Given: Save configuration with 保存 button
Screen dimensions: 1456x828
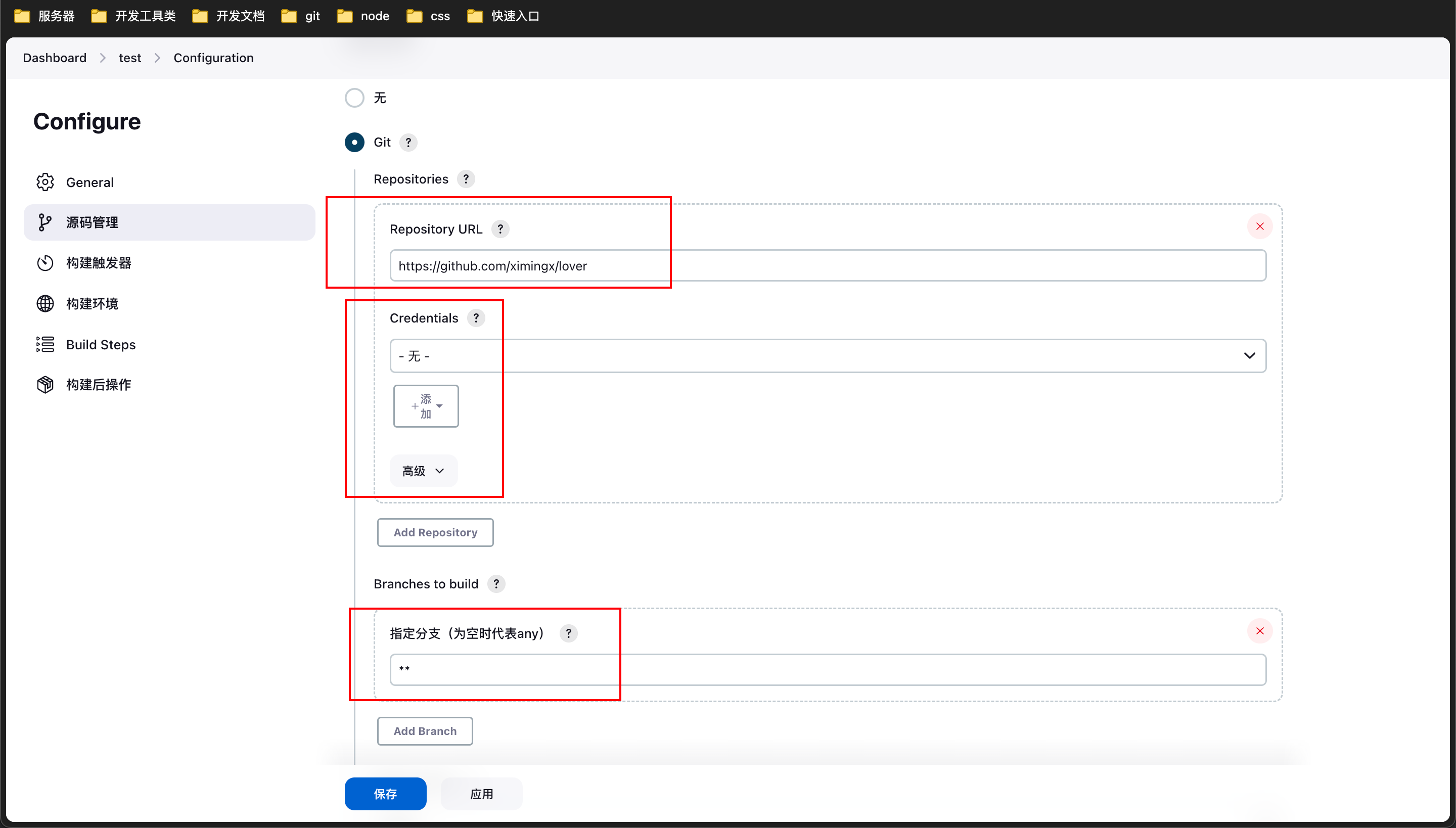Looking at the screenshot, I should [x=385, y=793].
